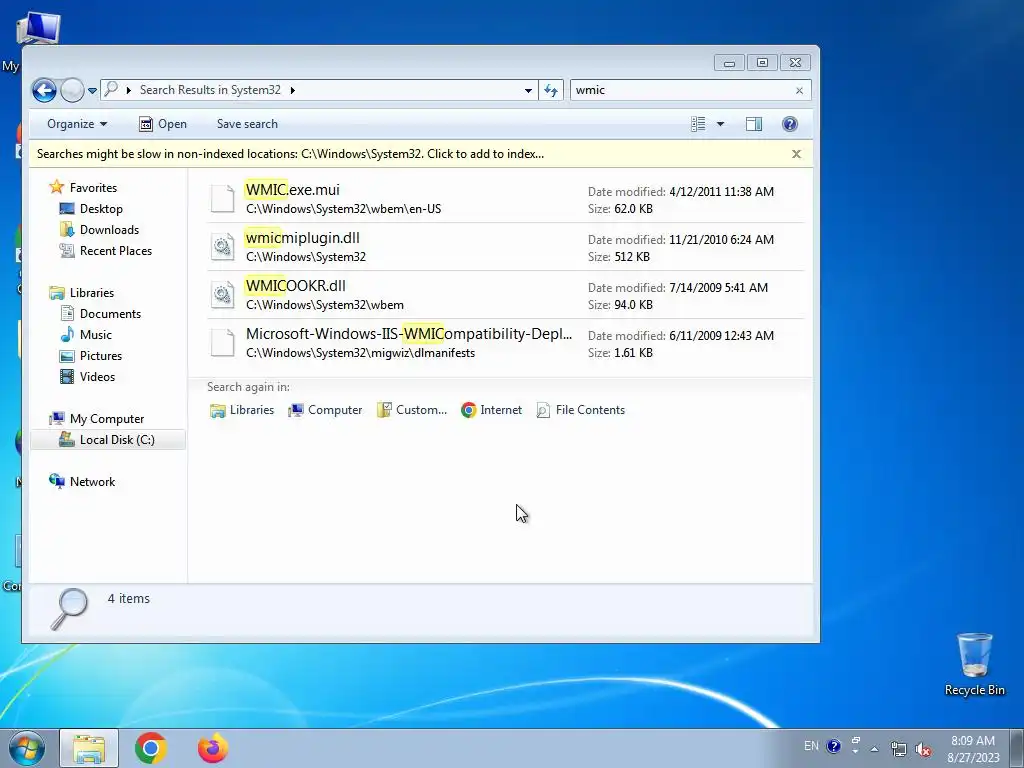Open the EN language indicator

click(811, 746)
